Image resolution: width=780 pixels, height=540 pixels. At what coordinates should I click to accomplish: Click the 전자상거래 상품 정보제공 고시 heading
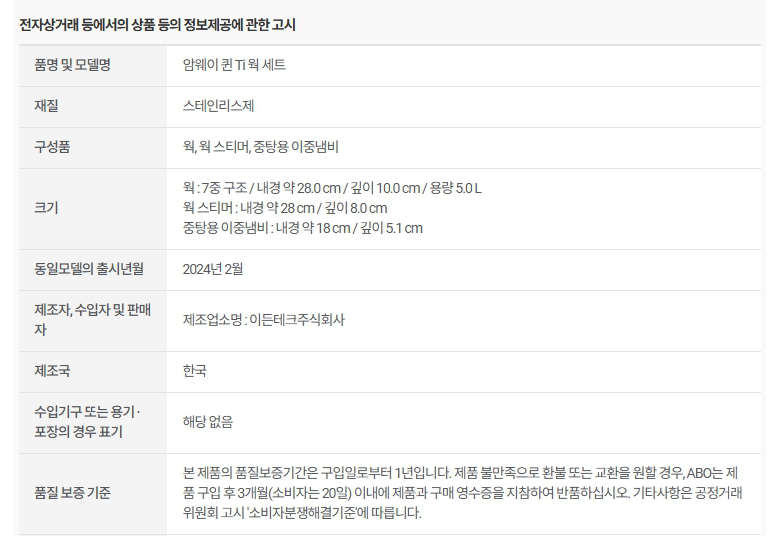(158, 24)
